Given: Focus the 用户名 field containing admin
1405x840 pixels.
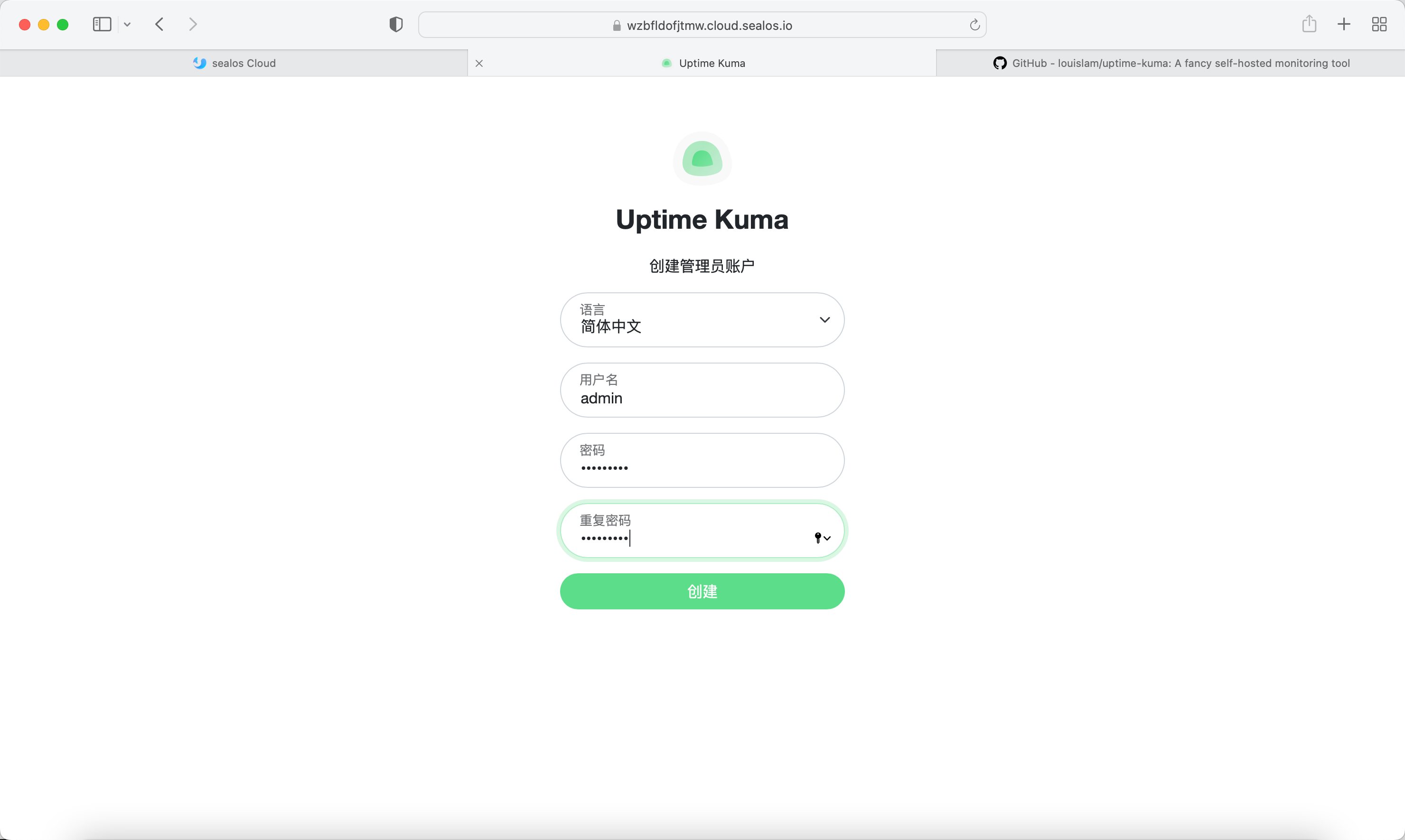Looking at the screenshot, I should (702, 390).
